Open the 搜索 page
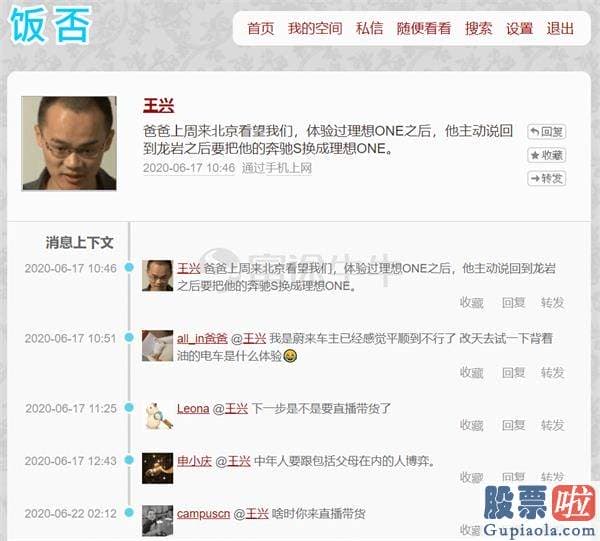 478,29
